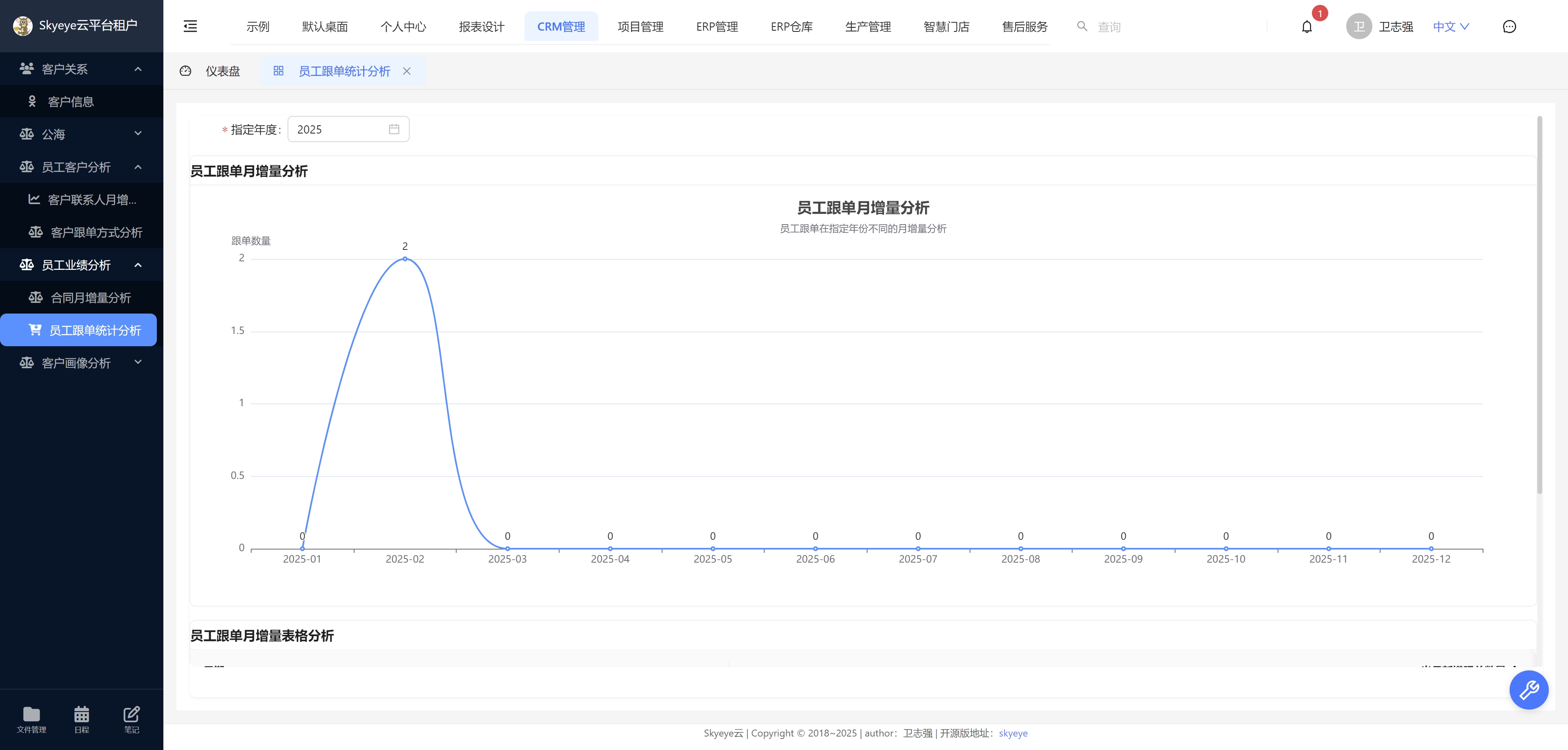The image size is (1568, 750).
Task: Click the 仪表盘 dashboard gauge icon
Action: (186, 71)
